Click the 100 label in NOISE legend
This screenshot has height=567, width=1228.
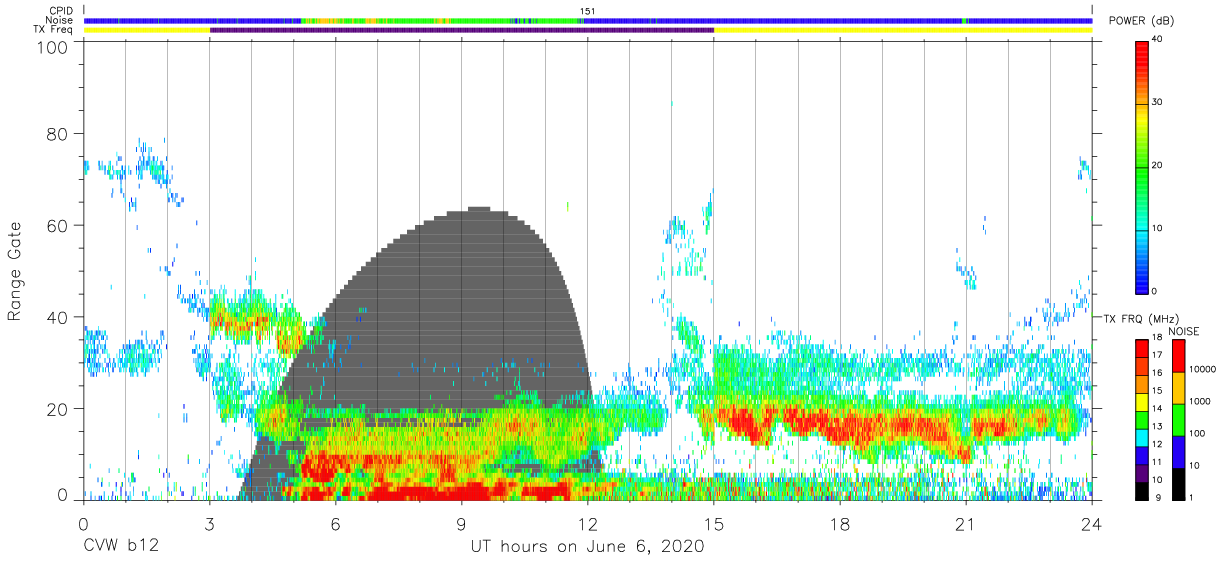click(x=1197, y=434)
